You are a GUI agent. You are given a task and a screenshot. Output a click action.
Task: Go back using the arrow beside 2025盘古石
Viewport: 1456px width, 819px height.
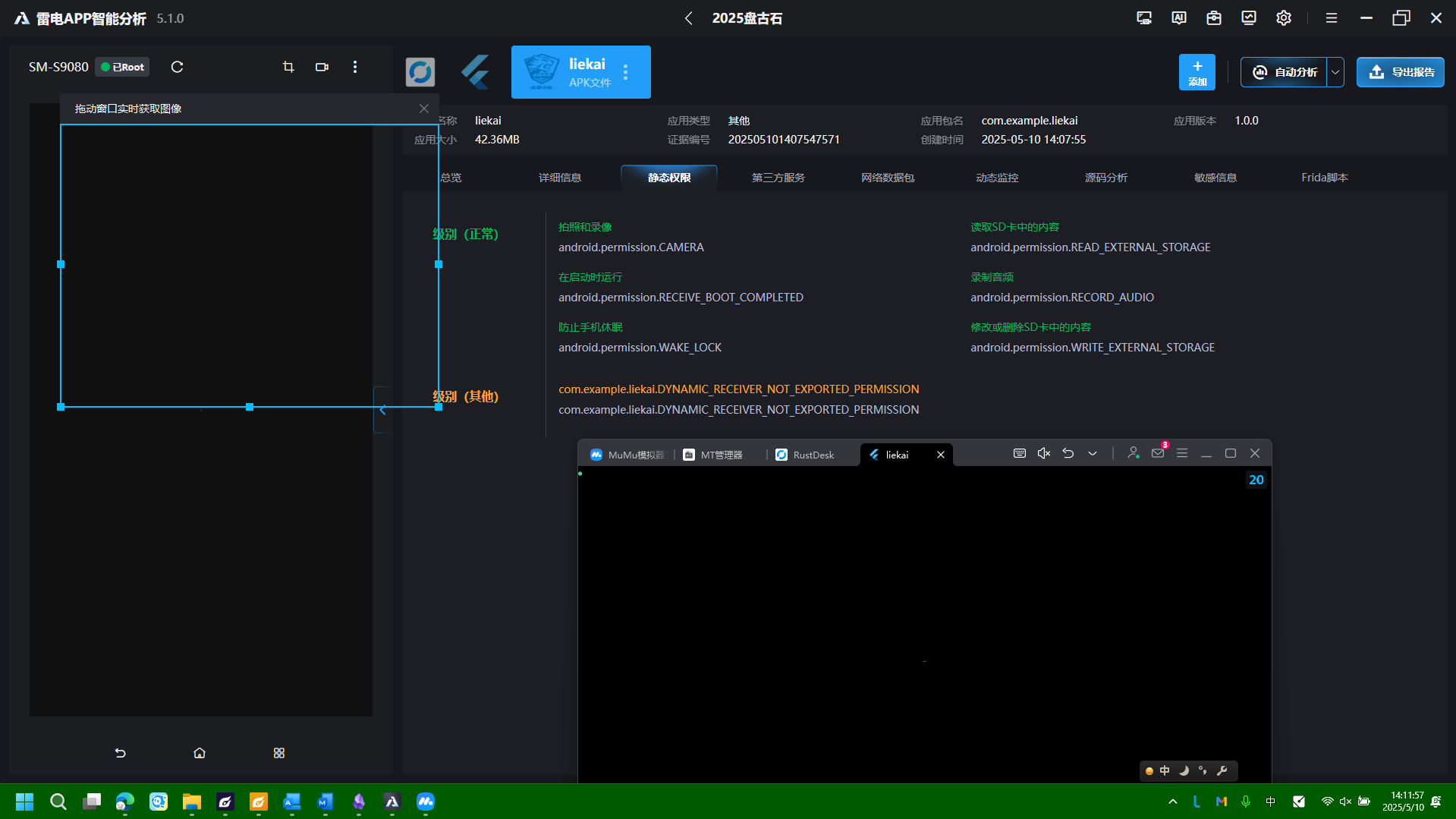[688, 18]
